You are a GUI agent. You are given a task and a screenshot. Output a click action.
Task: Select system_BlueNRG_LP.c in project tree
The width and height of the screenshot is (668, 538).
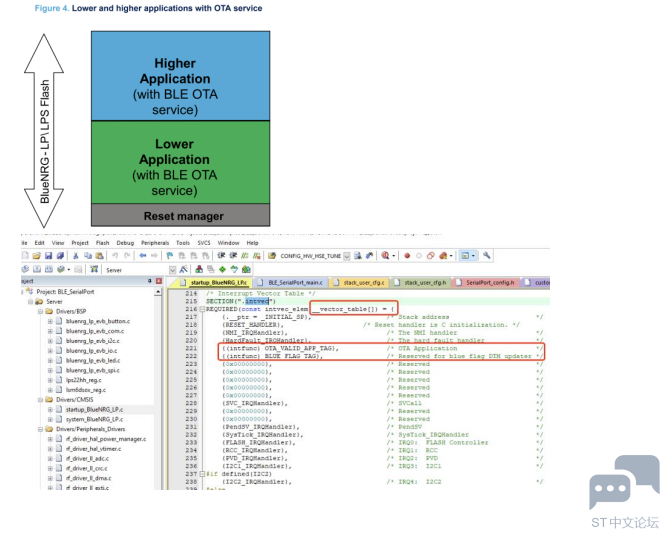click(94, 419)
